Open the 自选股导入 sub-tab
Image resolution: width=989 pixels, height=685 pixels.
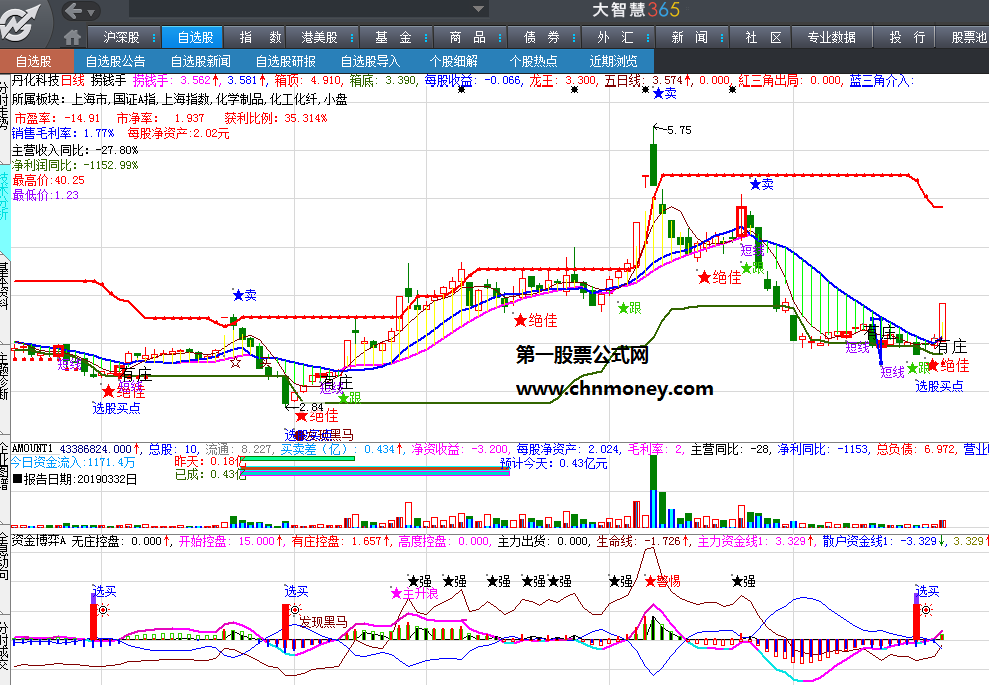(370, 61)
